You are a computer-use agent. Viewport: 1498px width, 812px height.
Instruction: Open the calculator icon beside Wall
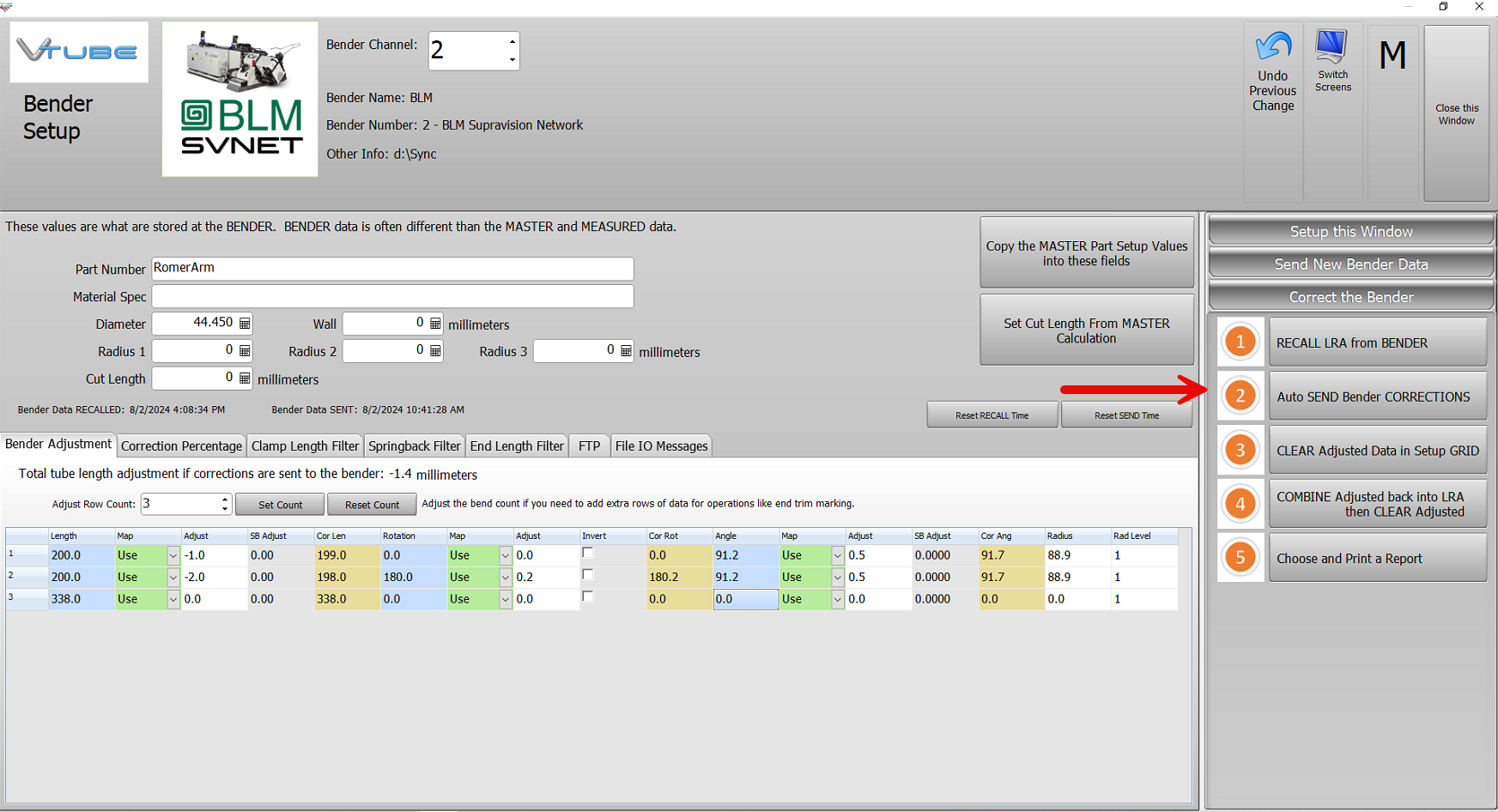point(435,324)
